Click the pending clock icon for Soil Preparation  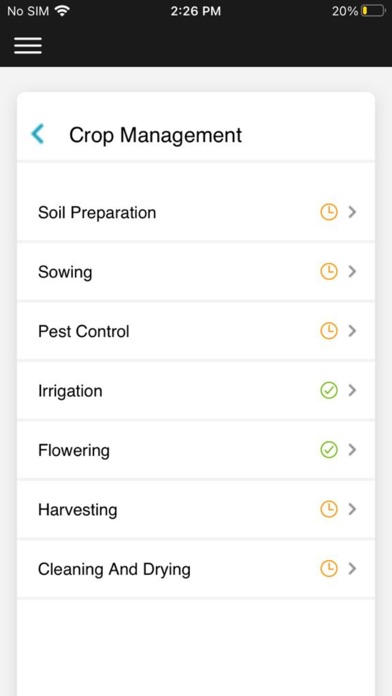point(329,212)
